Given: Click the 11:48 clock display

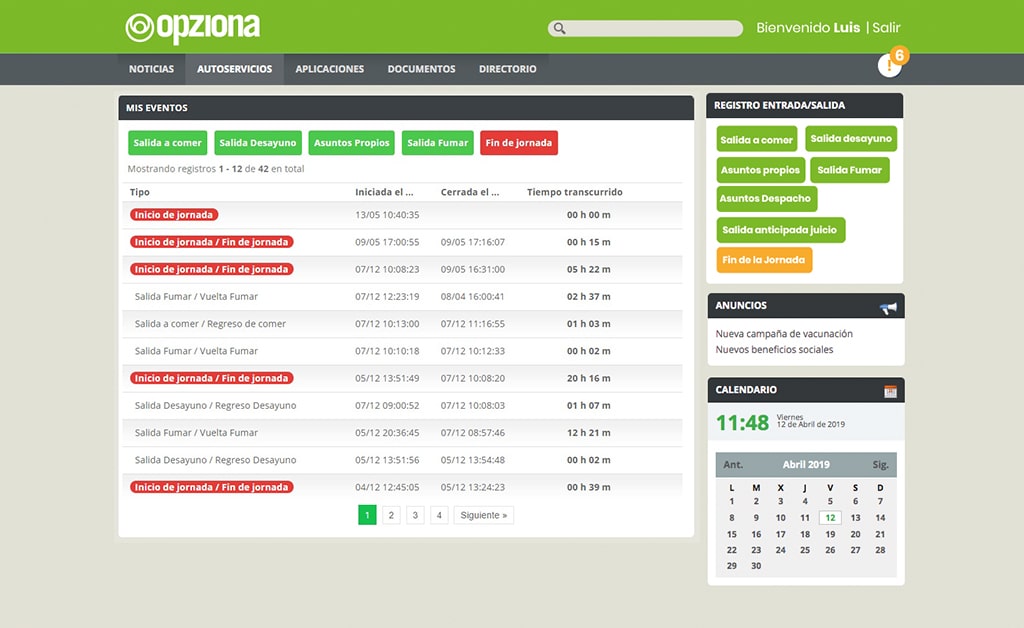Looking at the screenshot, I should point(743,423).
